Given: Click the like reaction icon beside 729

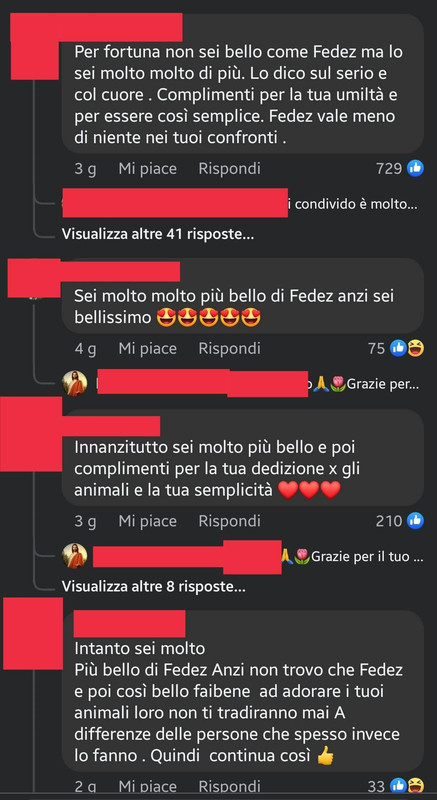Looking at the screenshot, I should click(x=415, y=168).
